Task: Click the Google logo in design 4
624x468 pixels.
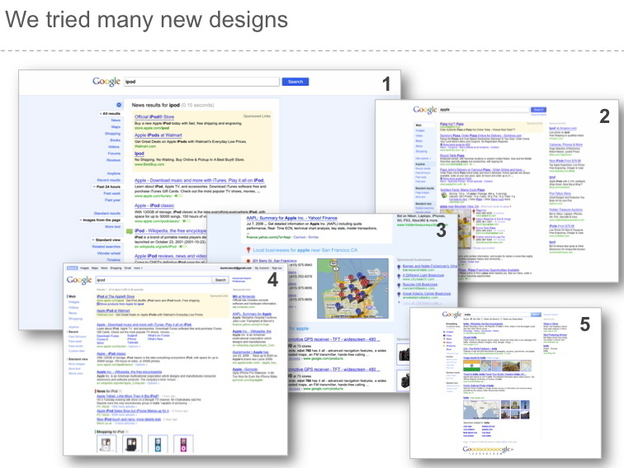Action: [x=79, y=280]
